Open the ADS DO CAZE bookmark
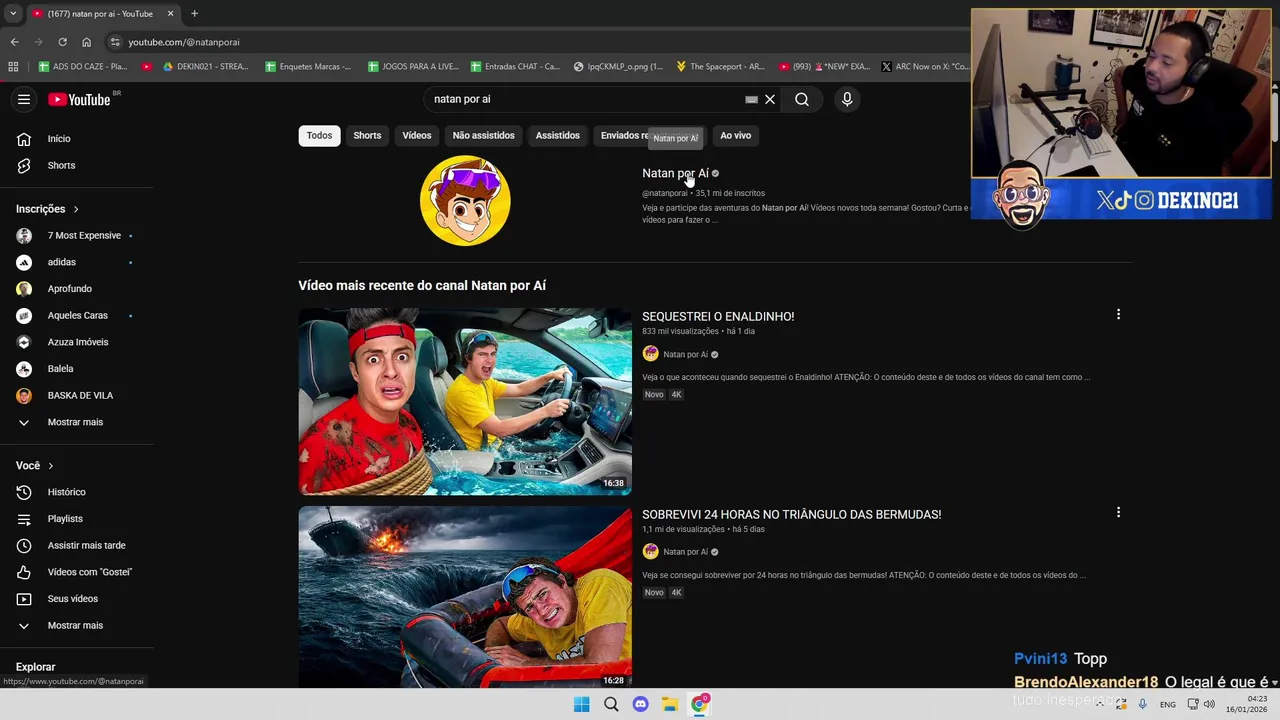The height and width of the screenshot is (720, 1280). tap(83, 67)
